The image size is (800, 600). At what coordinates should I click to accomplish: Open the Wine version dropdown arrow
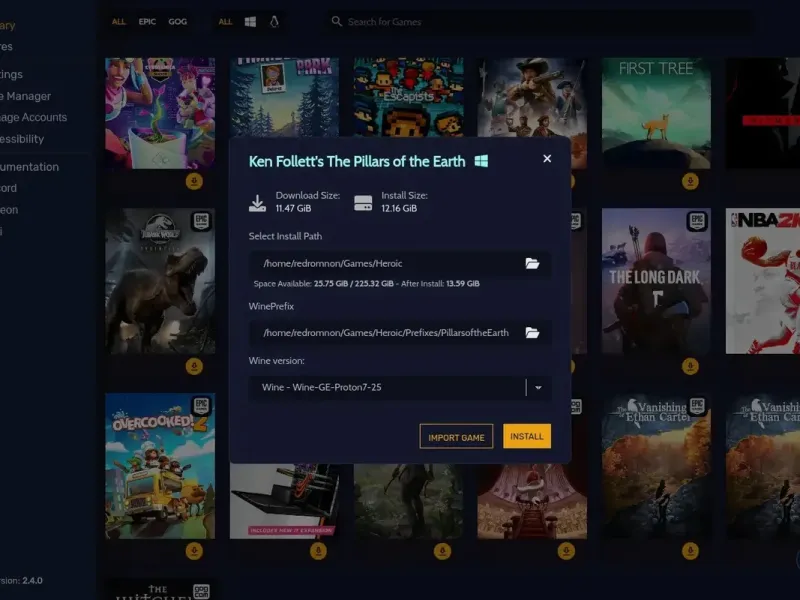(x=538, y=387)
